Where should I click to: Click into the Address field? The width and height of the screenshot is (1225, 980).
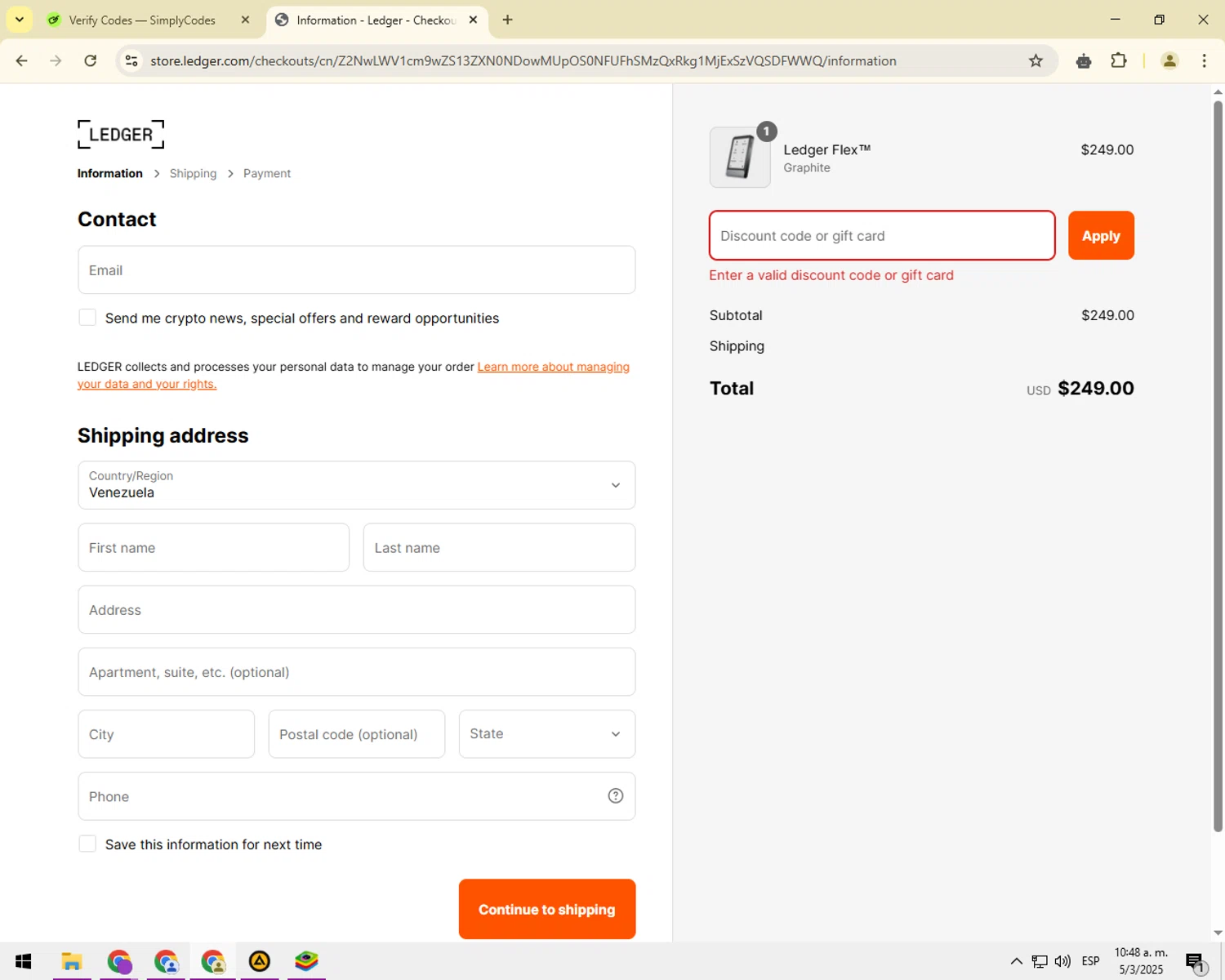pyautogui.click(x=357, y=609)
